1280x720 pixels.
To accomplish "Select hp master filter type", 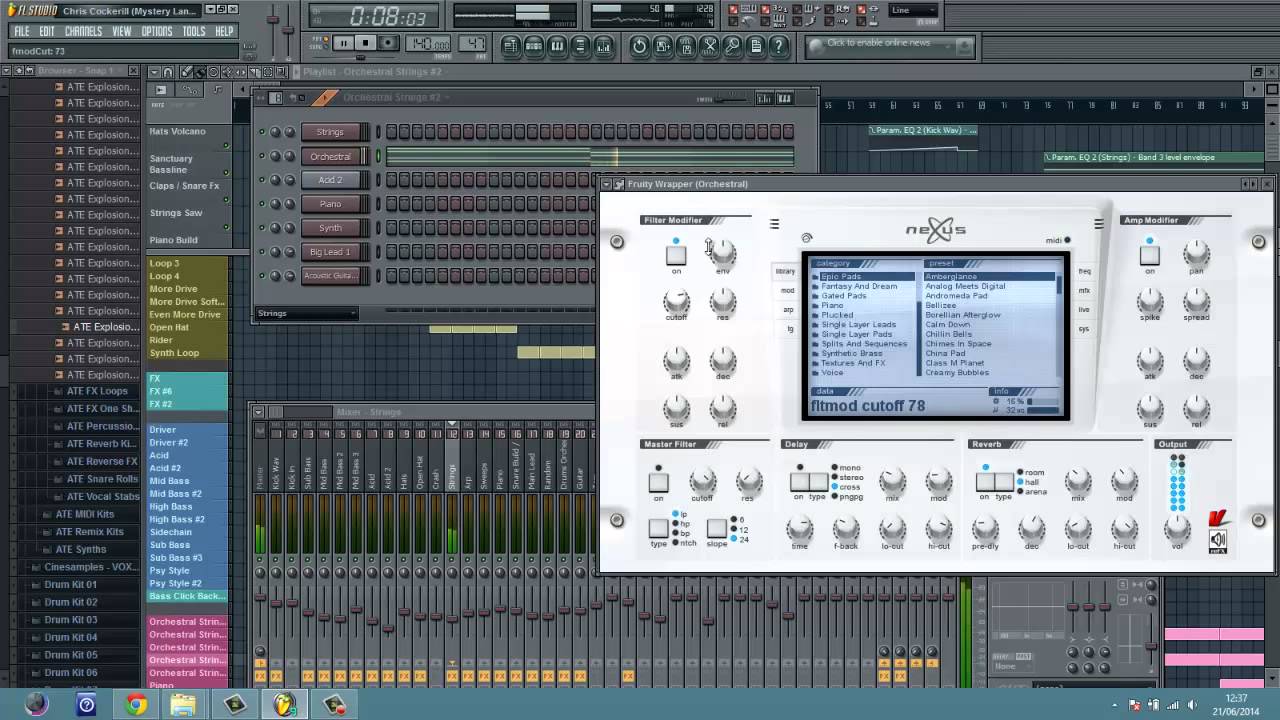I will tap(682, 524).
